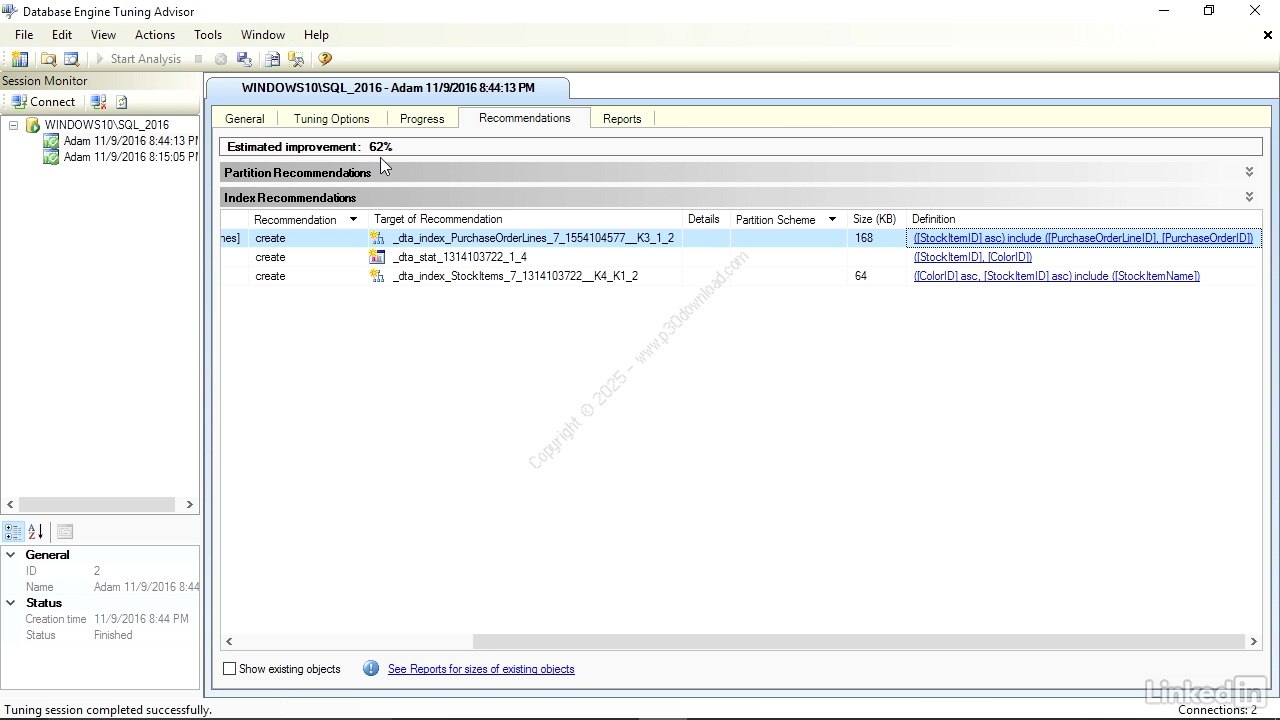The width and height of the screenshot is (1280, 720).
Task: Open the Edit menu
Action: [x=62, y=34]
